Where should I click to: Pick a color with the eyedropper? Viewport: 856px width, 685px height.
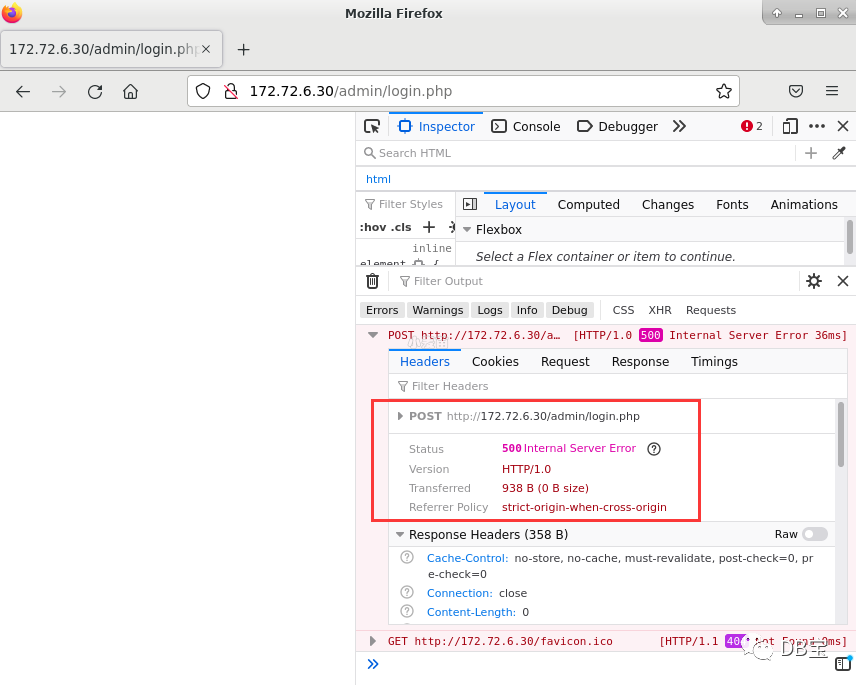pyautogui.click(x=839, y=153)
